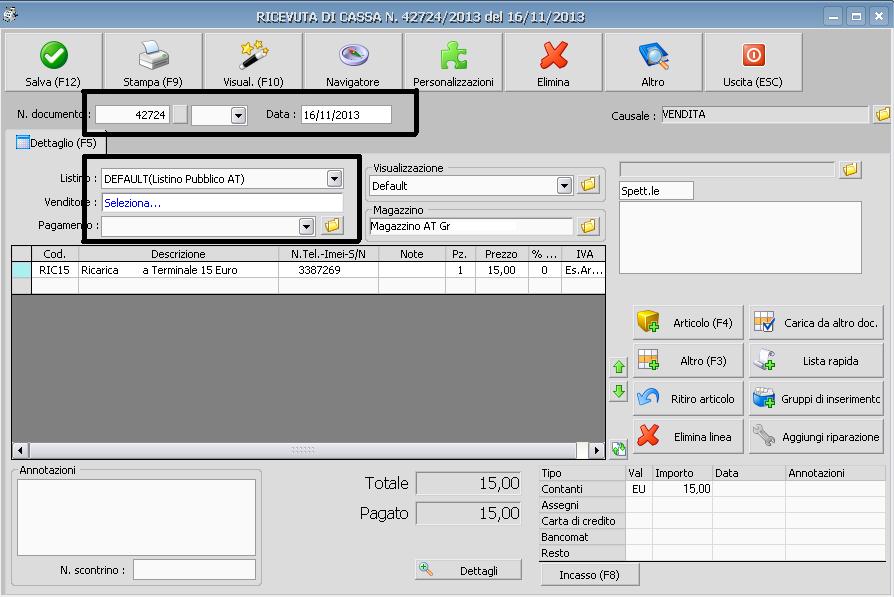Click the Descrizione column header
Viewport: 894px width, 597px height.
pos(178,254)
